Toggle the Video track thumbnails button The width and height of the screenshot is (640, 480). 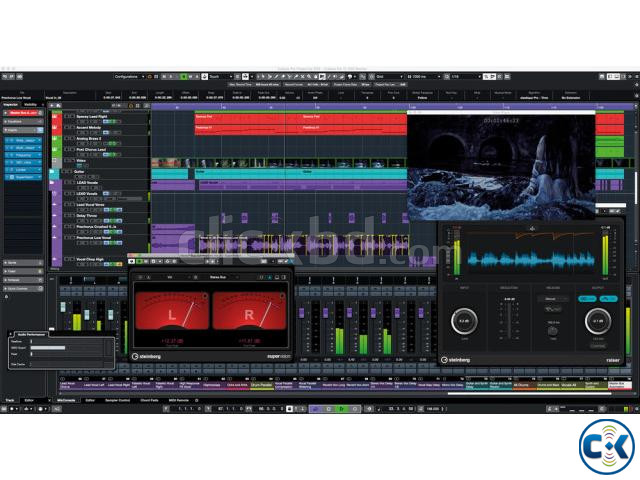pos(80,166)
